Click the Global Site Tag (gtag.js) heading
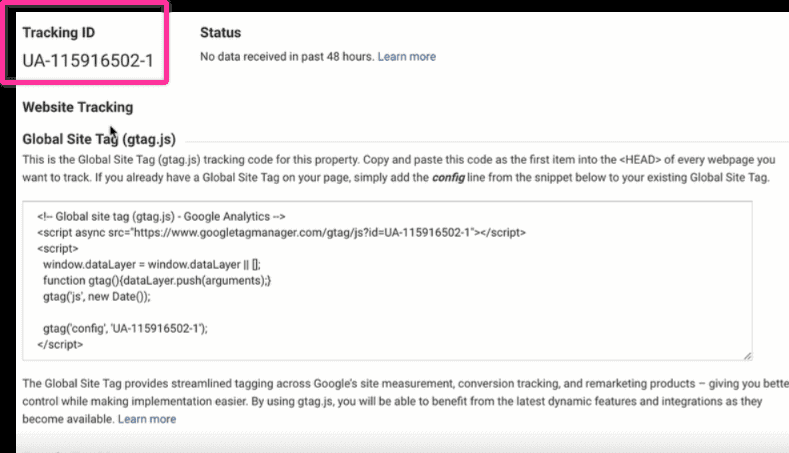 pos(99,139)
